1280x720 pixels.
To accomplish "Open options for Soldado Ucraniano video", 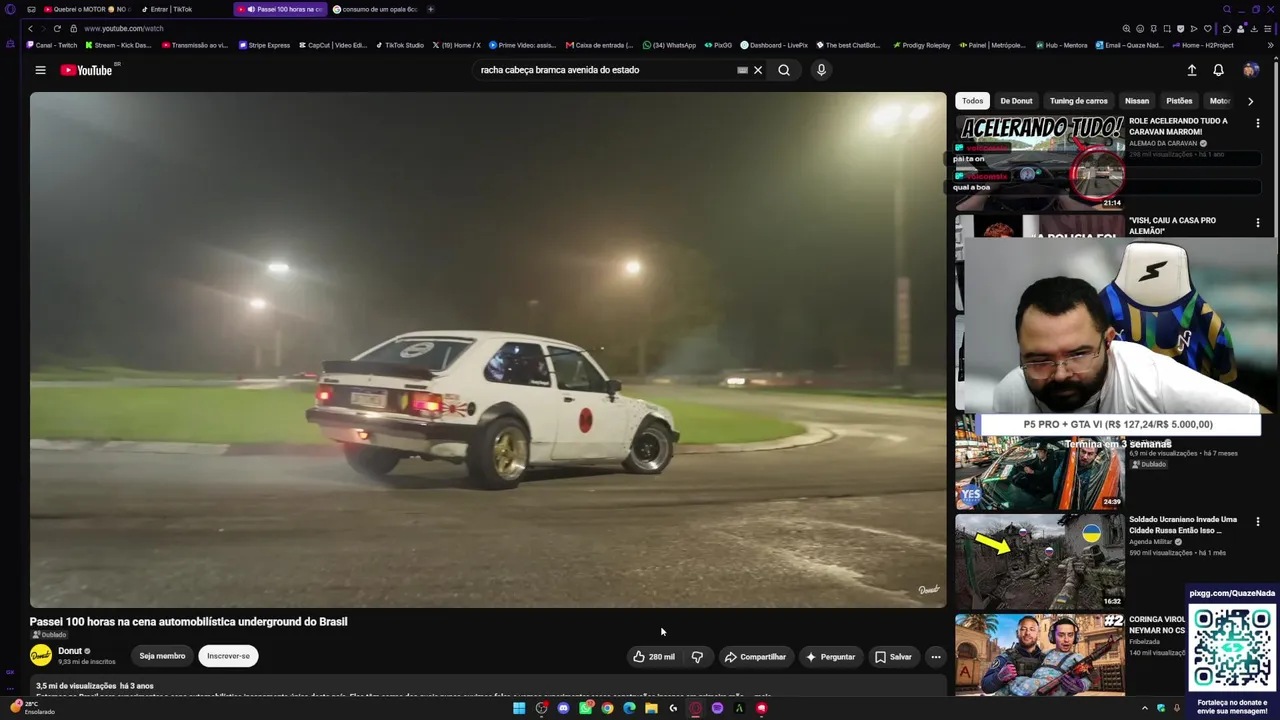I will [x=1258, y=521].
